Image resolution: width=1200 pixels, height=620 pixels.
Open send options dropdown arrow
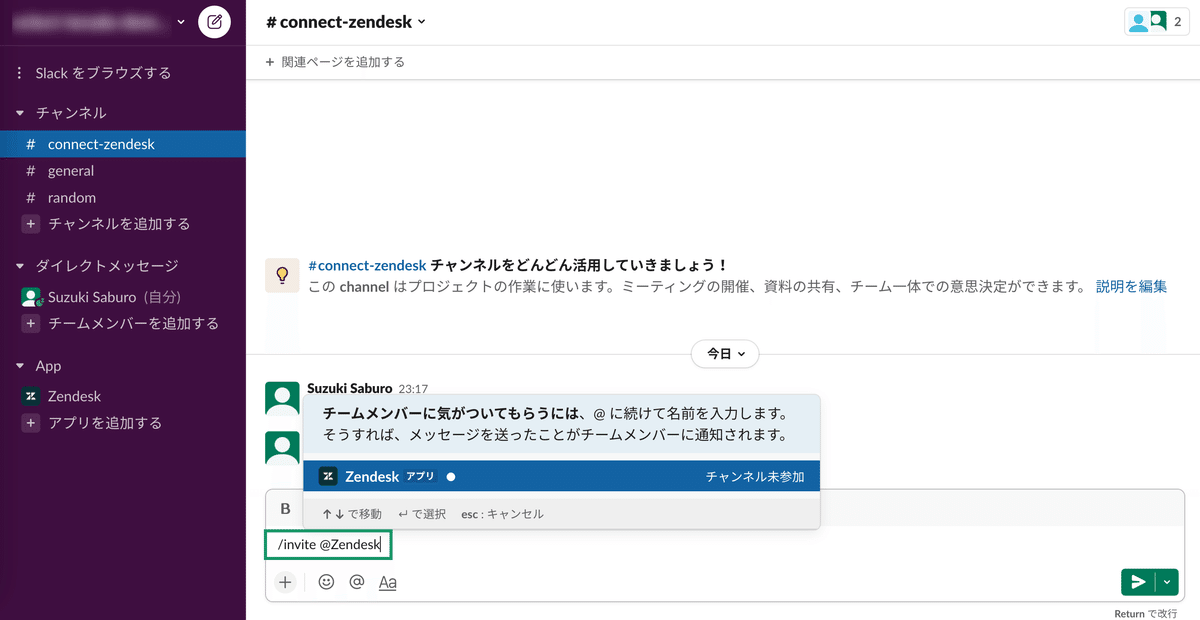pos(1167,582)
